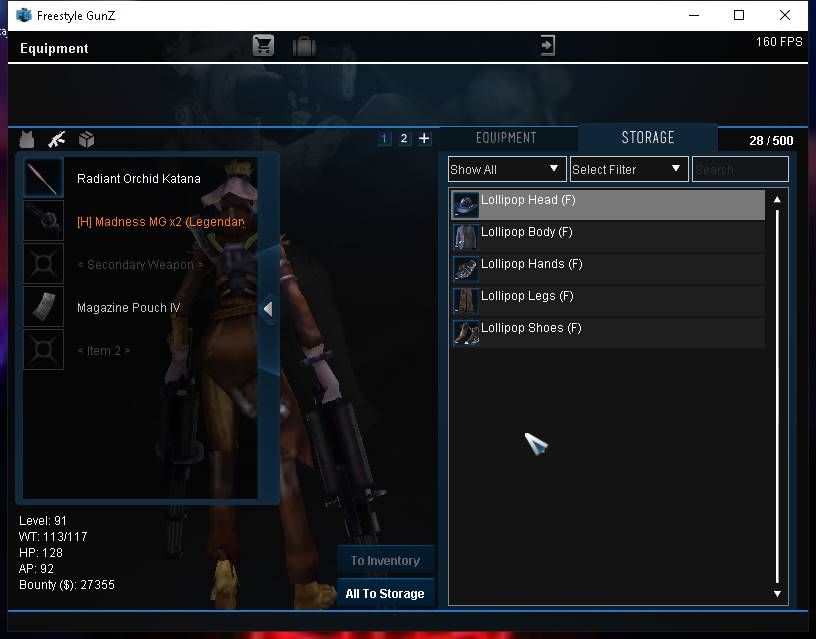Click the exit door icon
The height and width of the screenshot is (639, 816).
point(547,45)
